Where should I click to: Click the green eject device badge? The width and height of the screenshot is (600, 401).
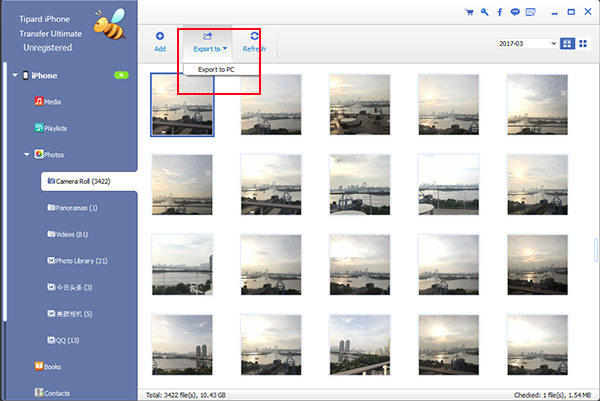121,75
